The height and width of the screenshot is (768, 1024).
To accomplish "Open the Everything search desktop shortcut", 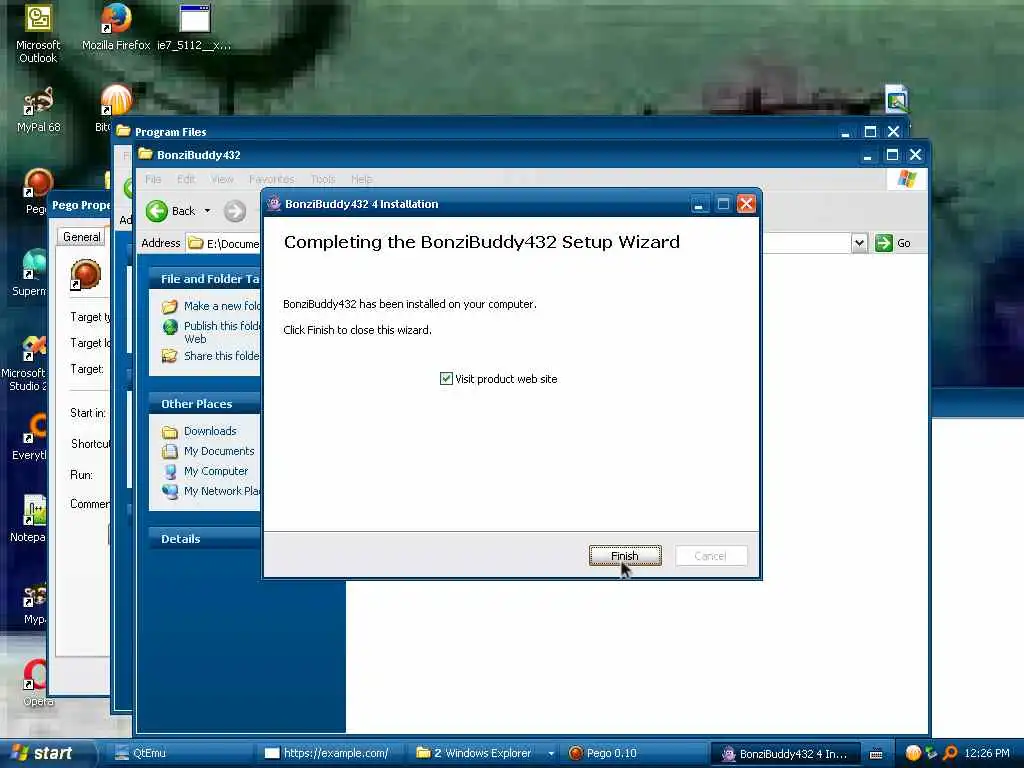I will 31,438.
